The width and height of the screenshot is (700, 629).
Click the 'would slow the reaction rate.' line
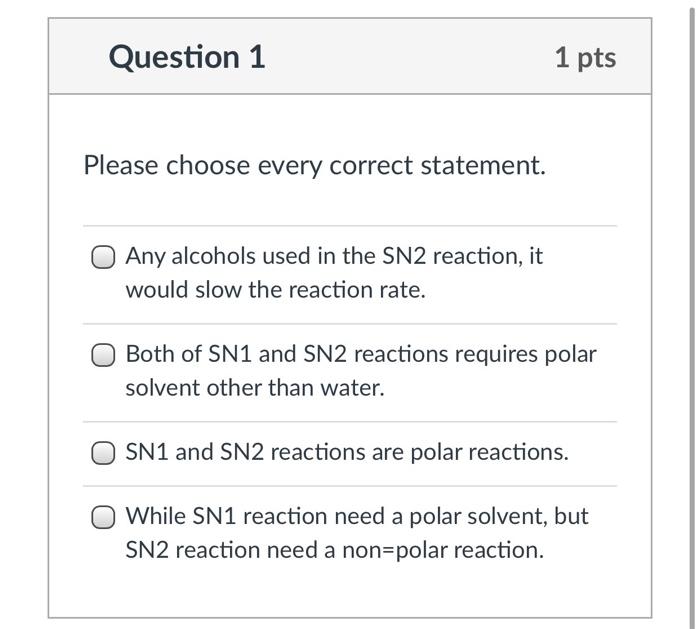point(275,290)
